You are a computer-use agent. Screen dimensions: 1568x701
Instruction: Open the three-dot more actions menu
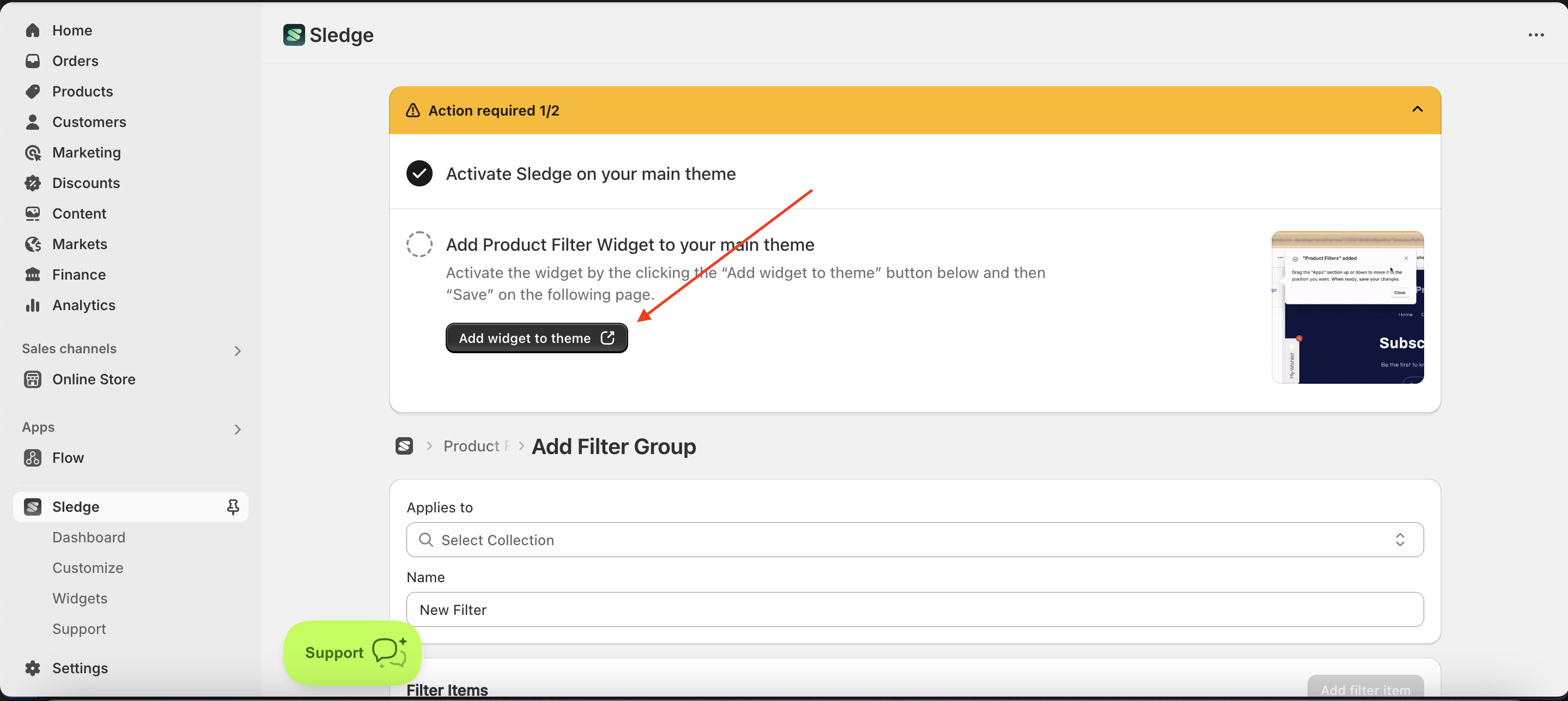(1536, 35)
